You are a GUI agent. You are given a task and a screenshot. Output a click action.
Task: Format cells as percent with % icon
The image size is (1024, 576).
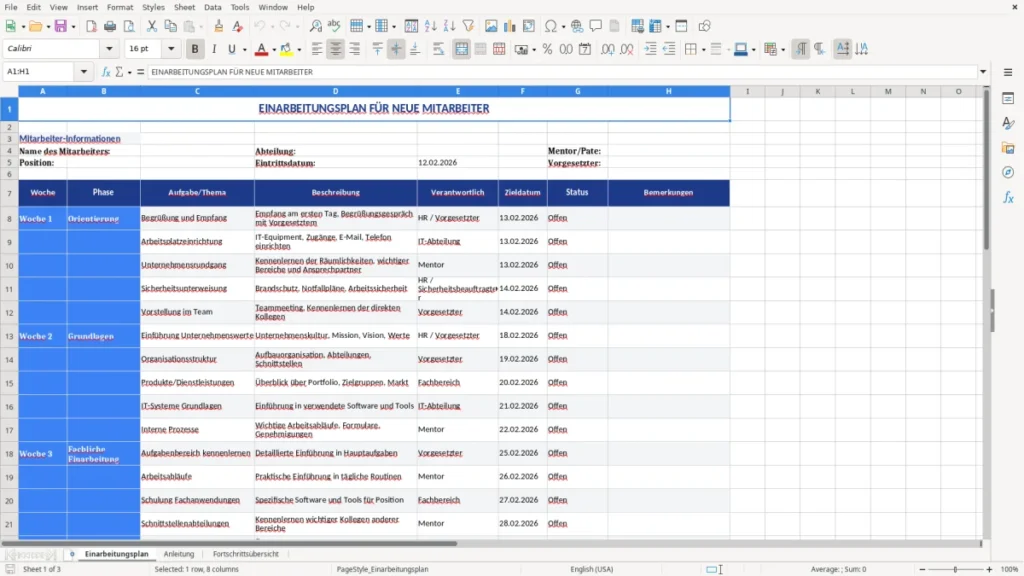(547, 49)
